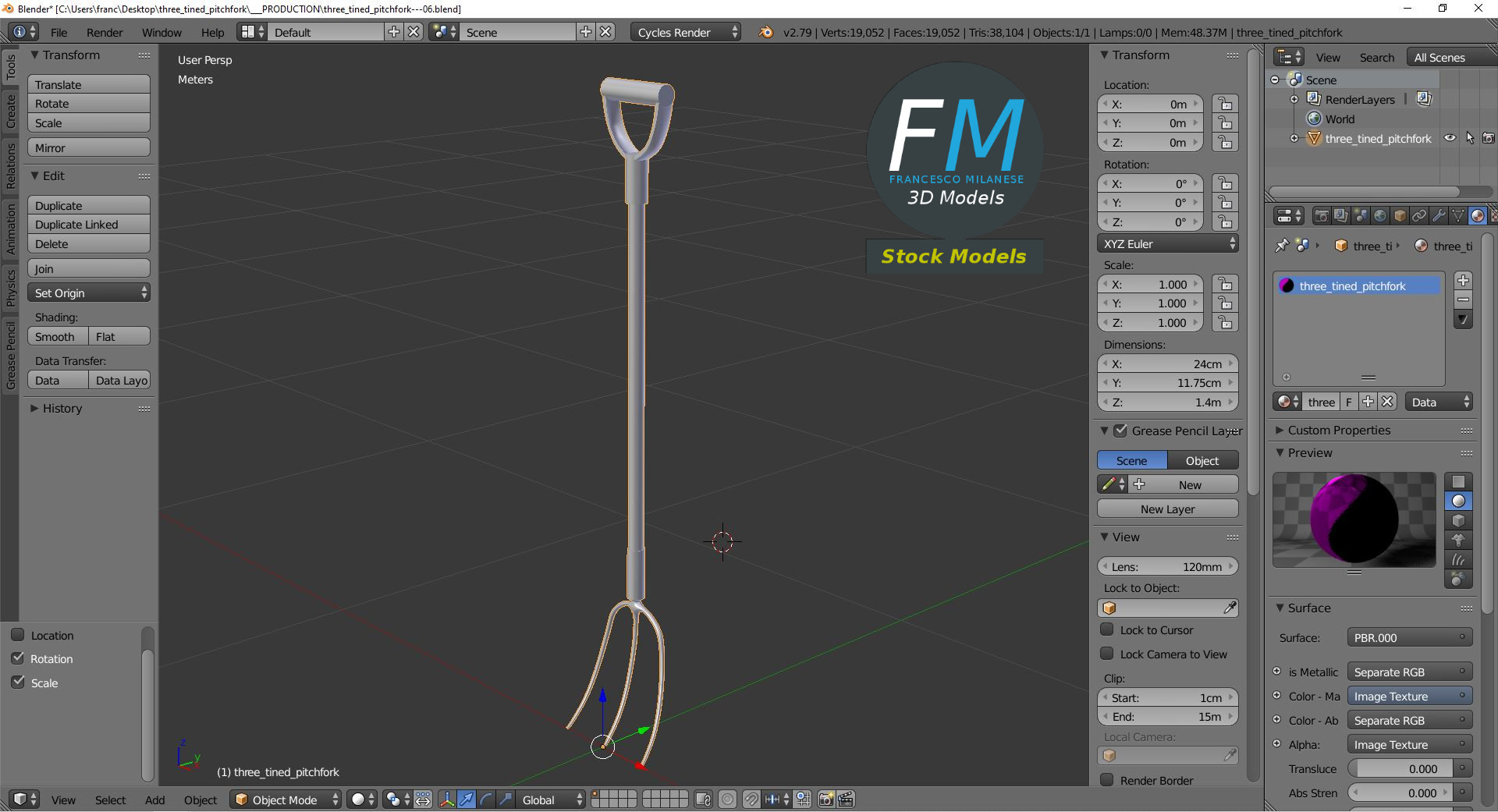
Task: Set preview type to hair strands
Action: pyautogui.click(x=1458, y=560)
